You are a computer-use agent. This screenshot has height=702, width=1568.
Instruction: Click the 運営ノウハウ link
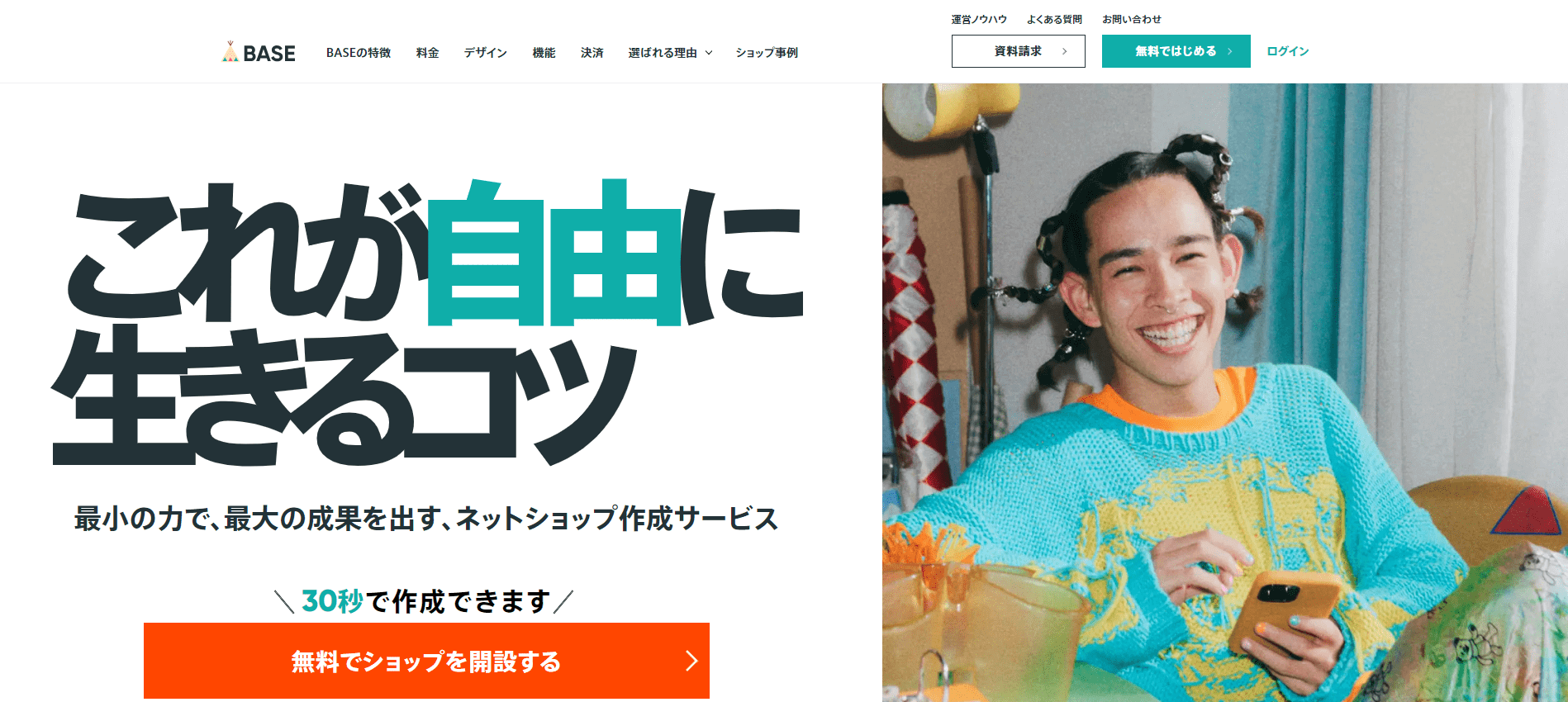point(979,19)
